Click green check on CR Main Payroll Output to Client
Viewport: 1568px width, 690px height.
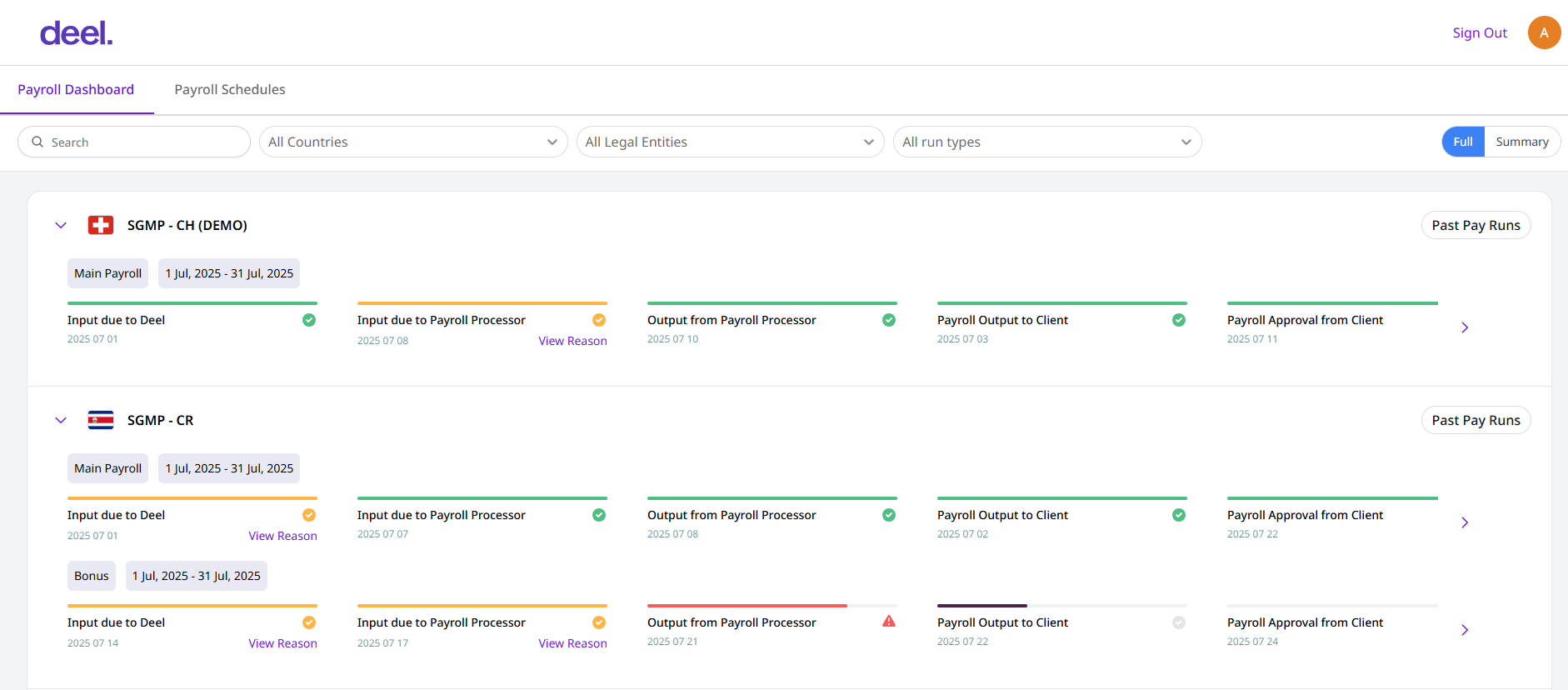[x=1179, y=515]
